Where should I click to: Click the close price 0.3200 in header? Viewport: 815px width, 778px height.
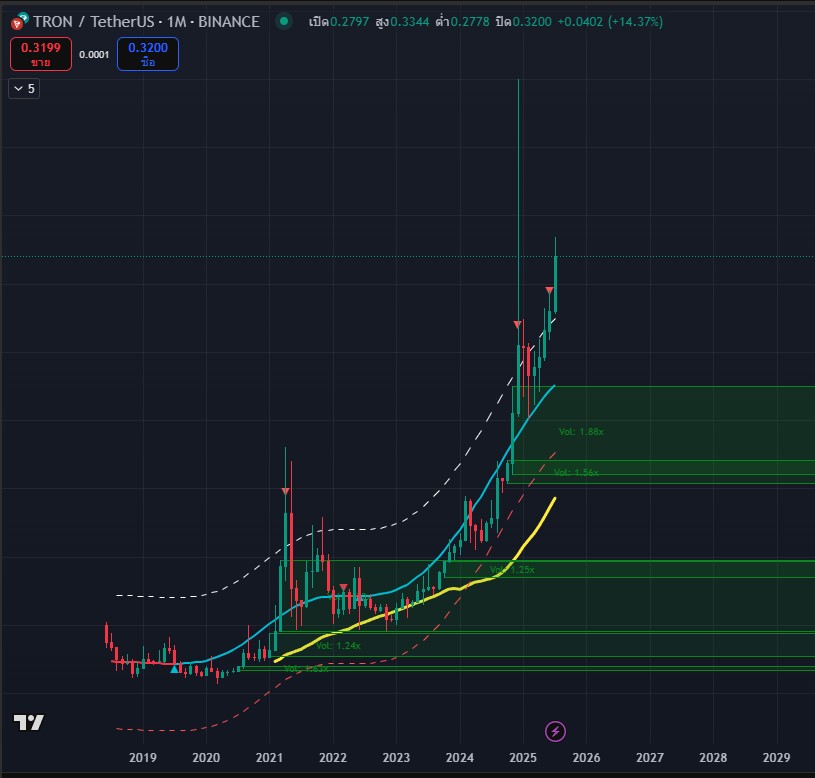532,22
